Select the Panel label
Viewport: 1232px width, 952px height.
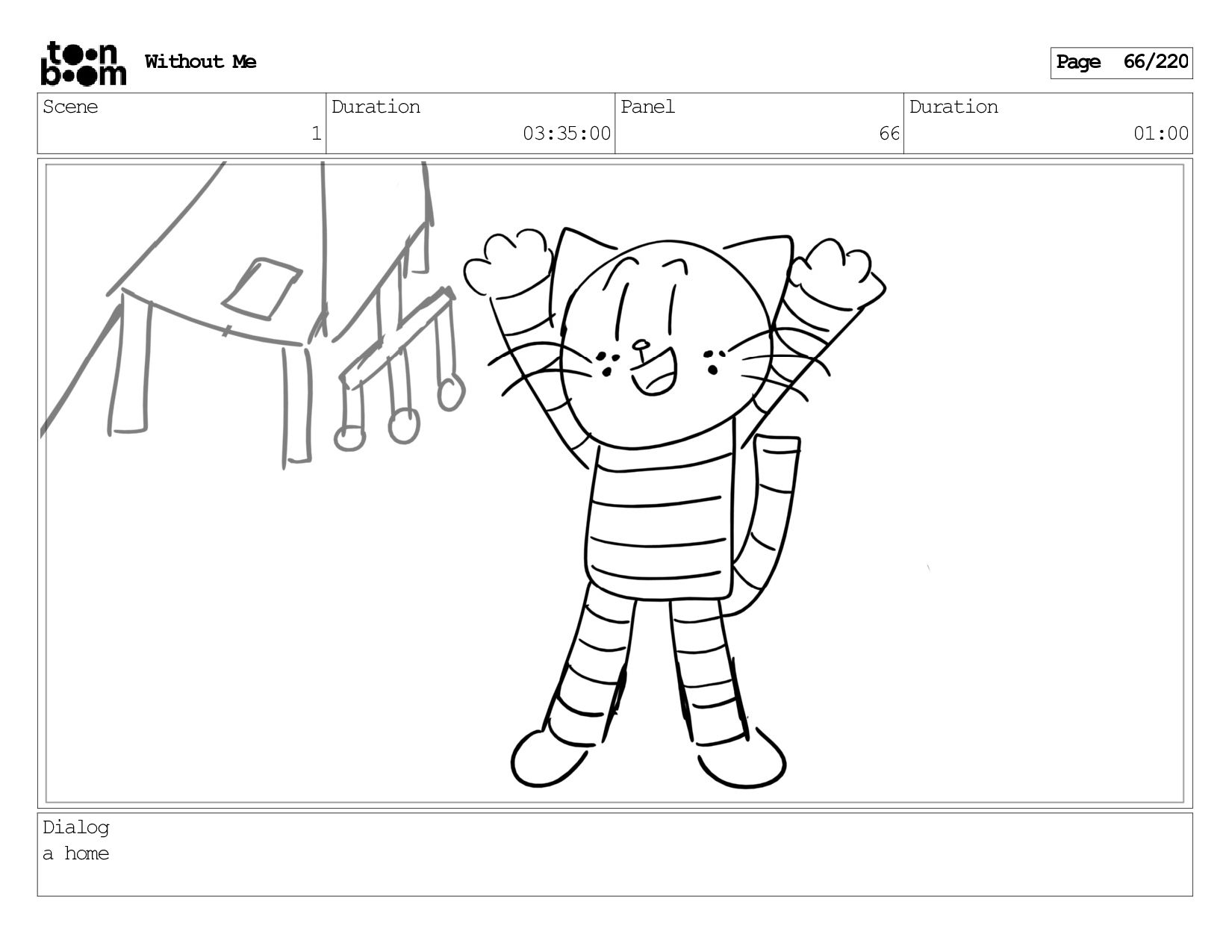pos(647,107)
